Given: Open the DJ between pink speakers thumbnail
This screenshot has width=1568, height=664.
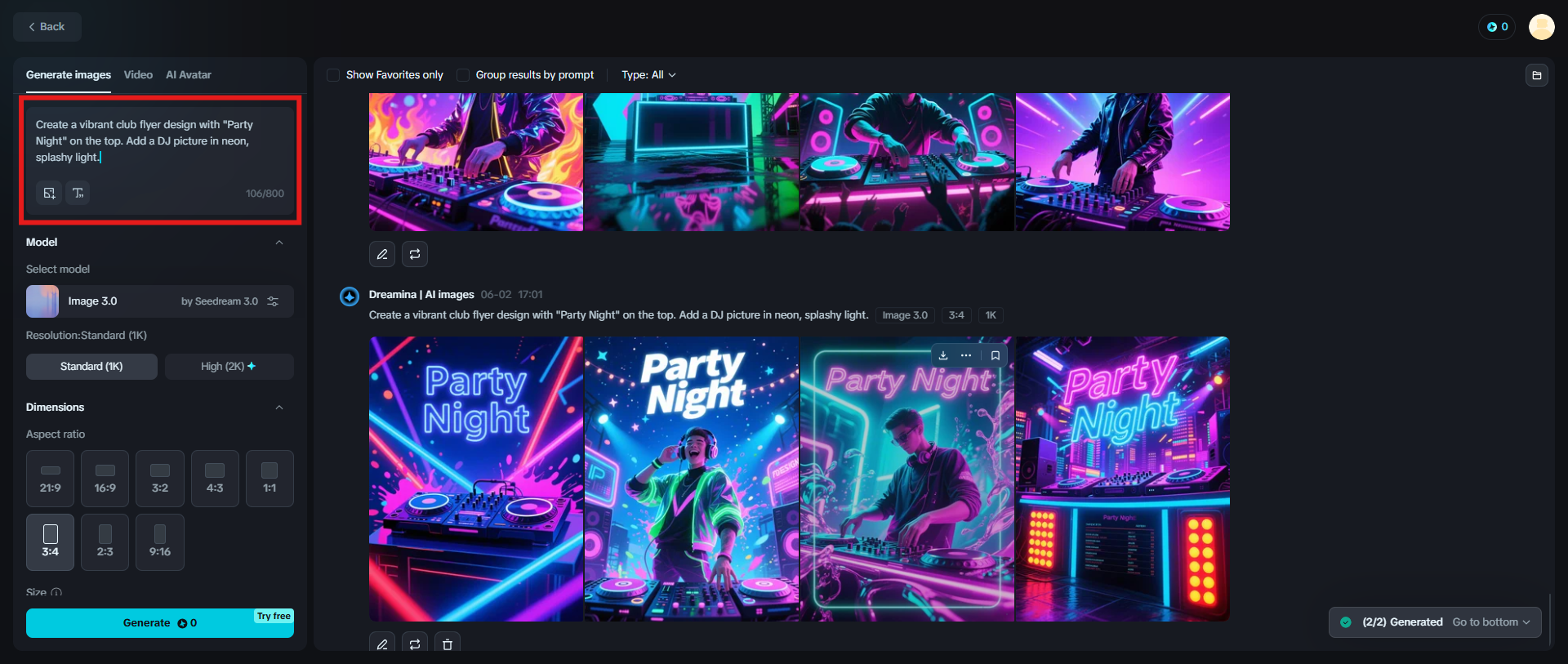Looking at the screenshot, I should (907, 162).
